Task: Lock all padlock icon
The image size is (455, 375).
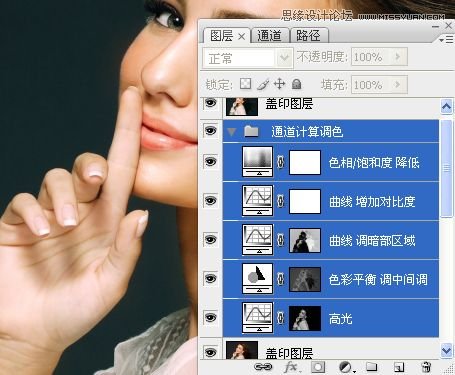Action: pos(296,84)
